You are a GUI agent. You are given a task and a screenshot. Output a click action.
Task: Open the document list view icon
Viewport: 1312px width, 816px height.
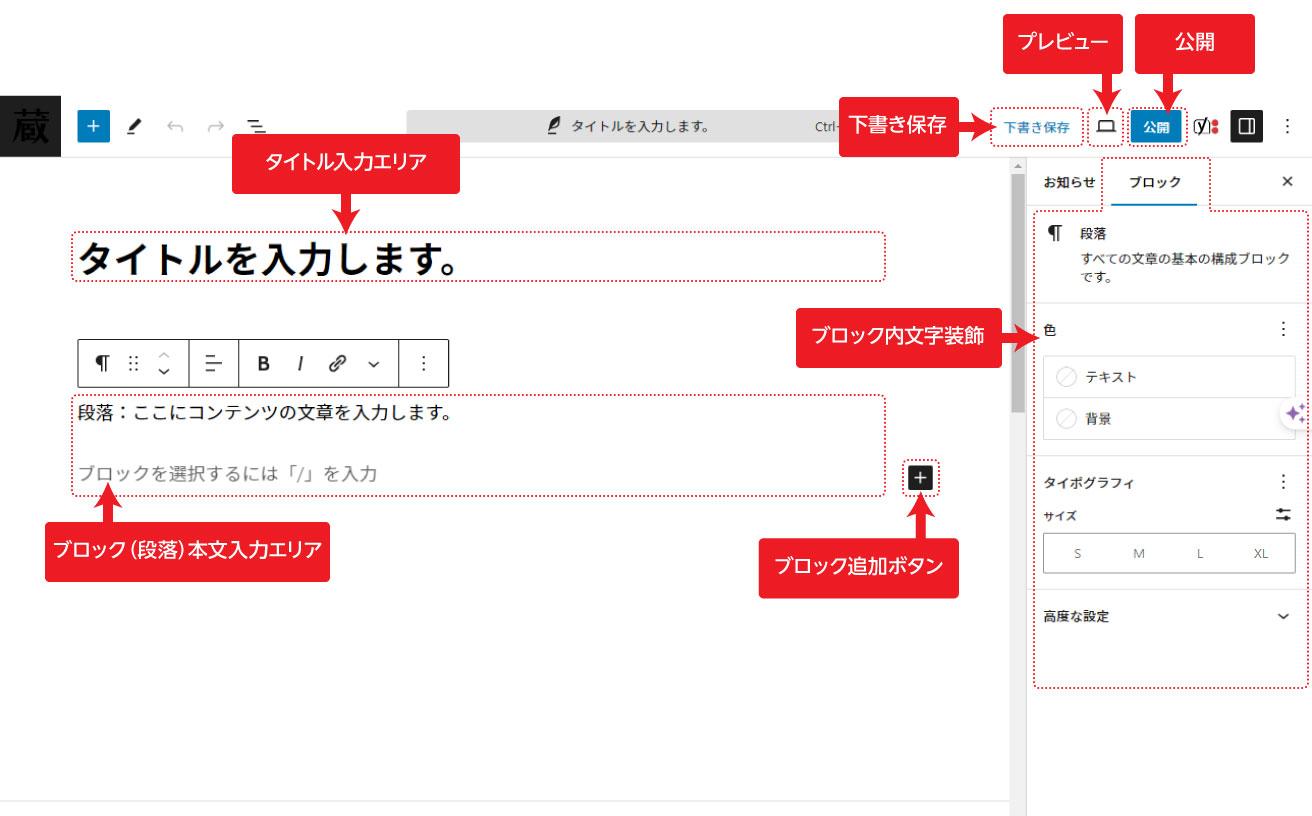pos(258,126)
